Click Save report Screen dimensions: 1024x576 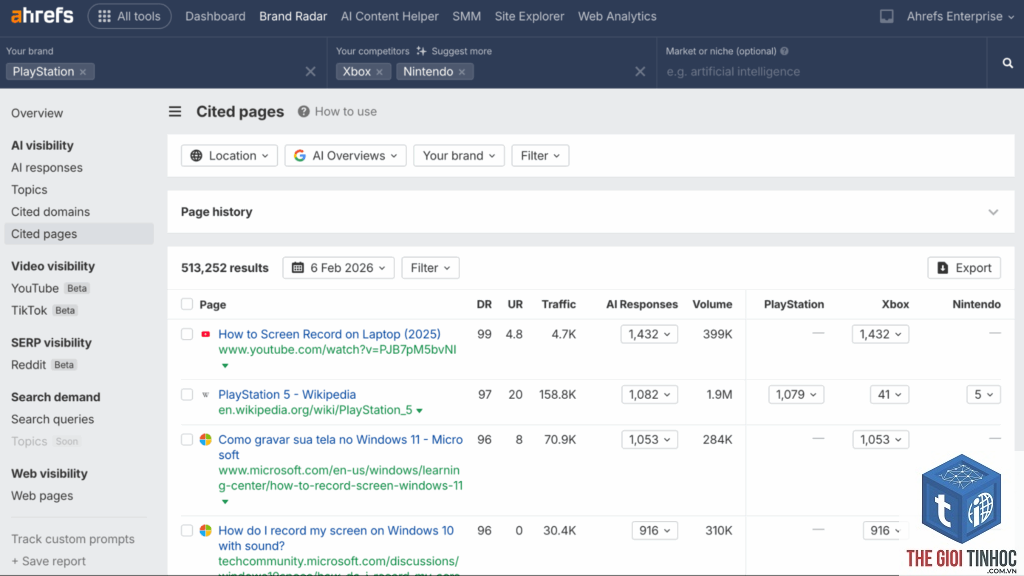(48, 561)
